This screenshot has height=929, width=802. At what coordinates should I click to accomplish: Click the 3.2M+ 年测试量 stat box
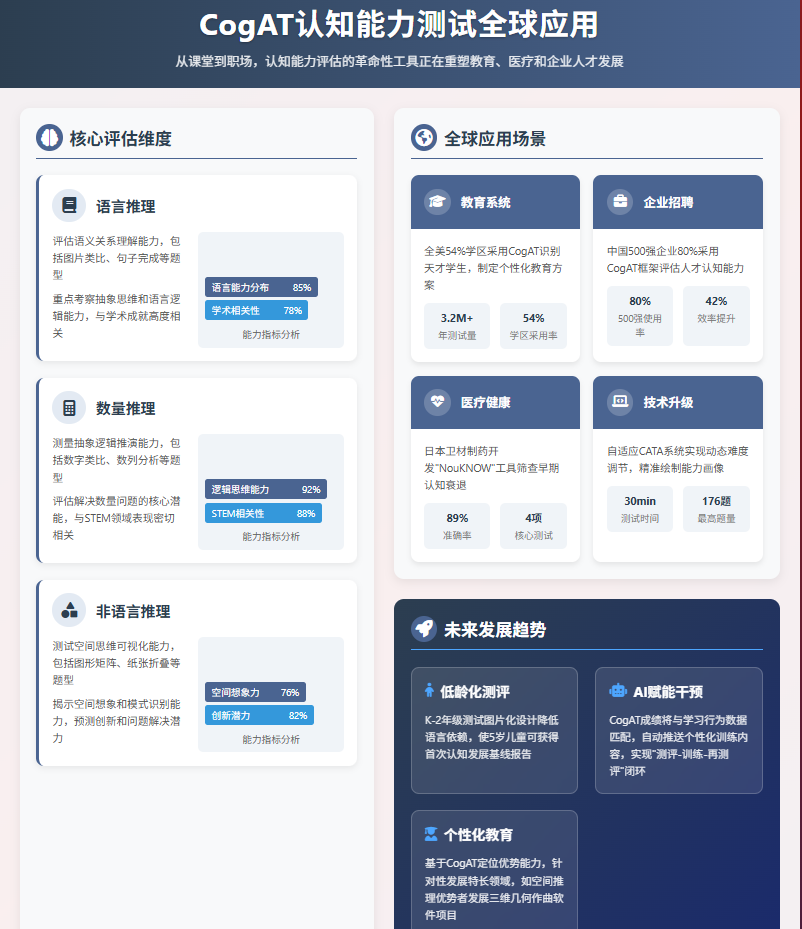pyautogui.click(x=457, y=326)
